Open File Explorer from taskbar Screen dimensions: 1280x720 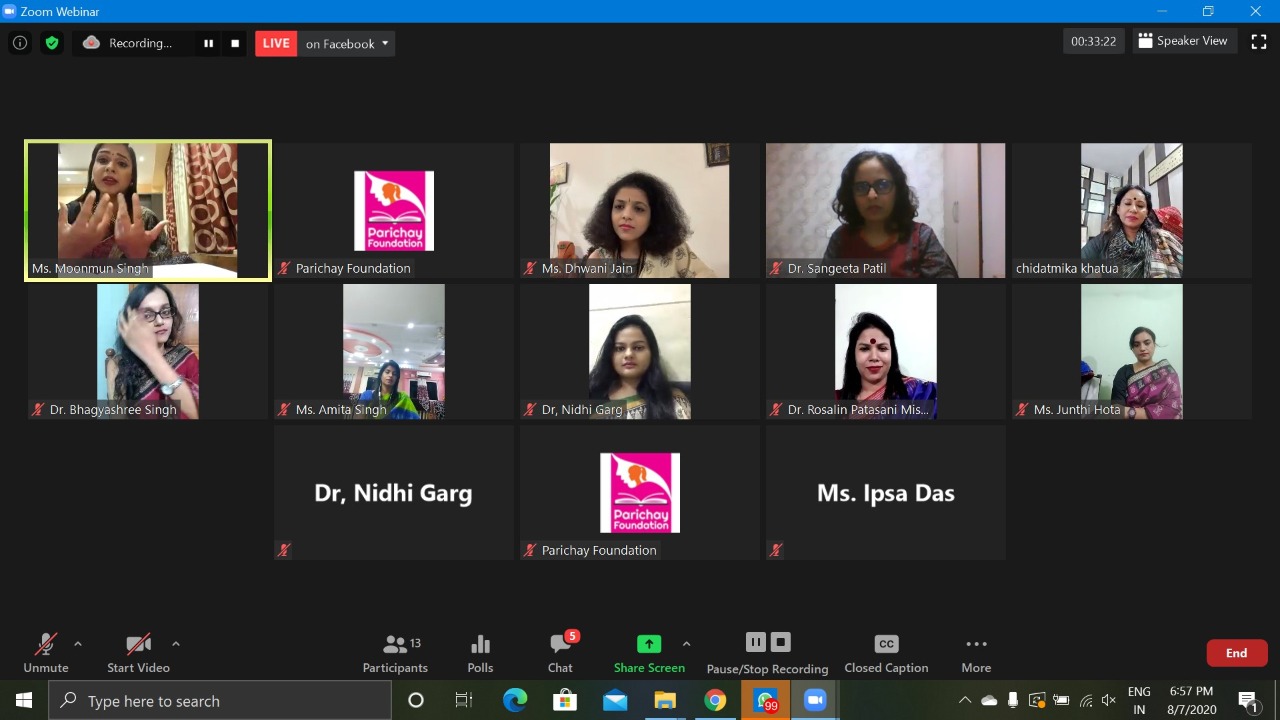coord(665,700)
